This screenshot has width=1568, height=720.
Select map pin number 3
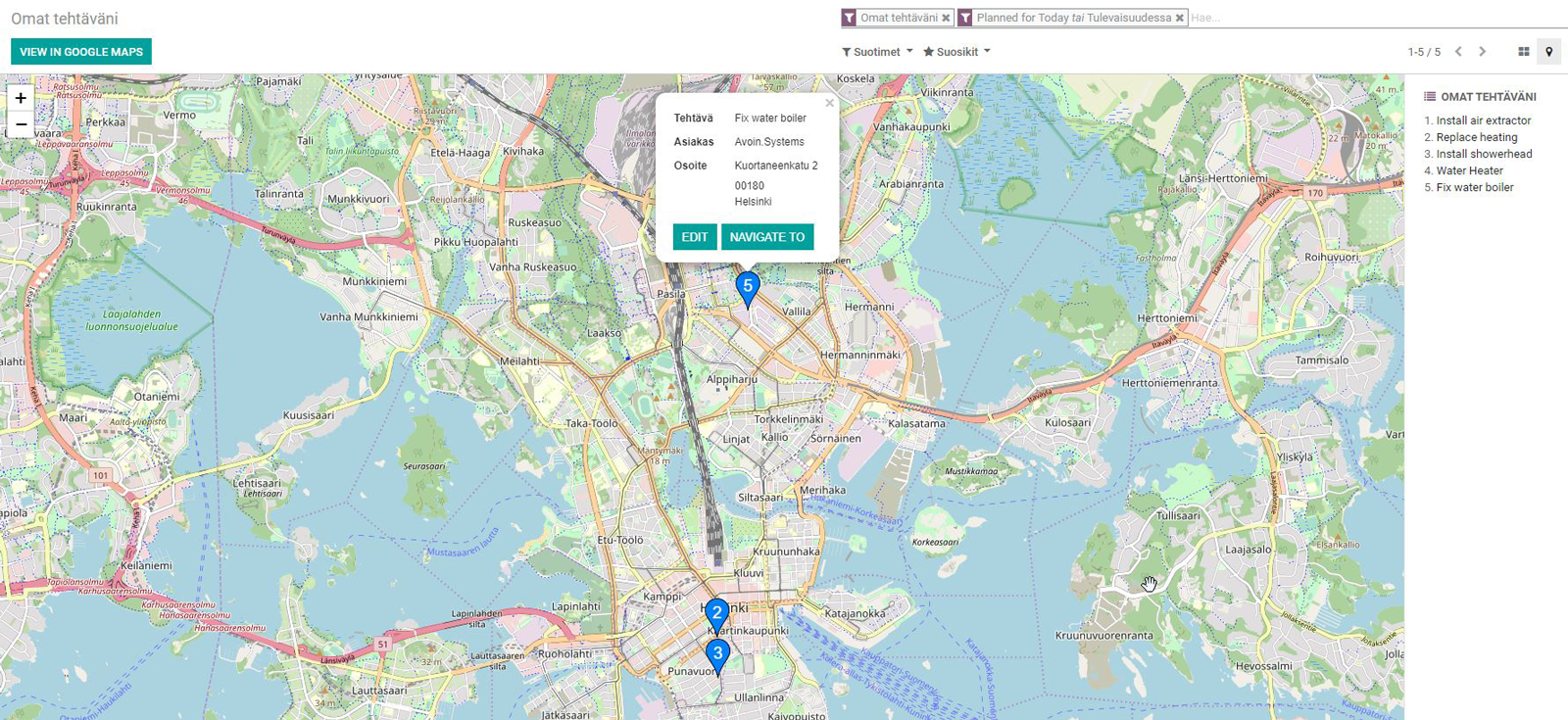(717, 654)
